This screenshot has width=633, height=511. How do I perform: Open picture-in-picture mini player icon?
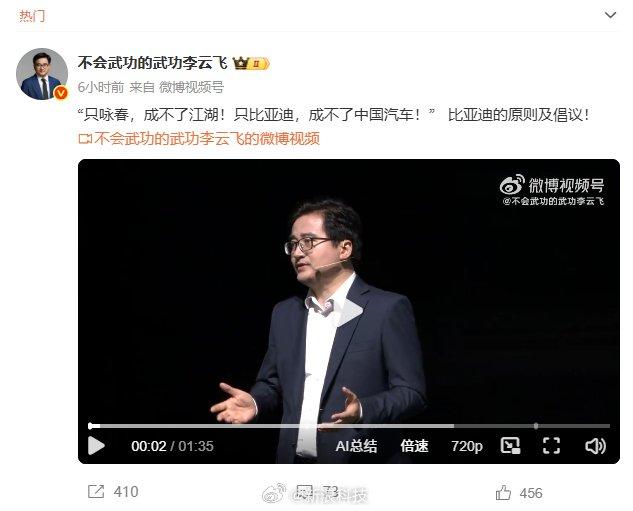[x=510, y=446]
